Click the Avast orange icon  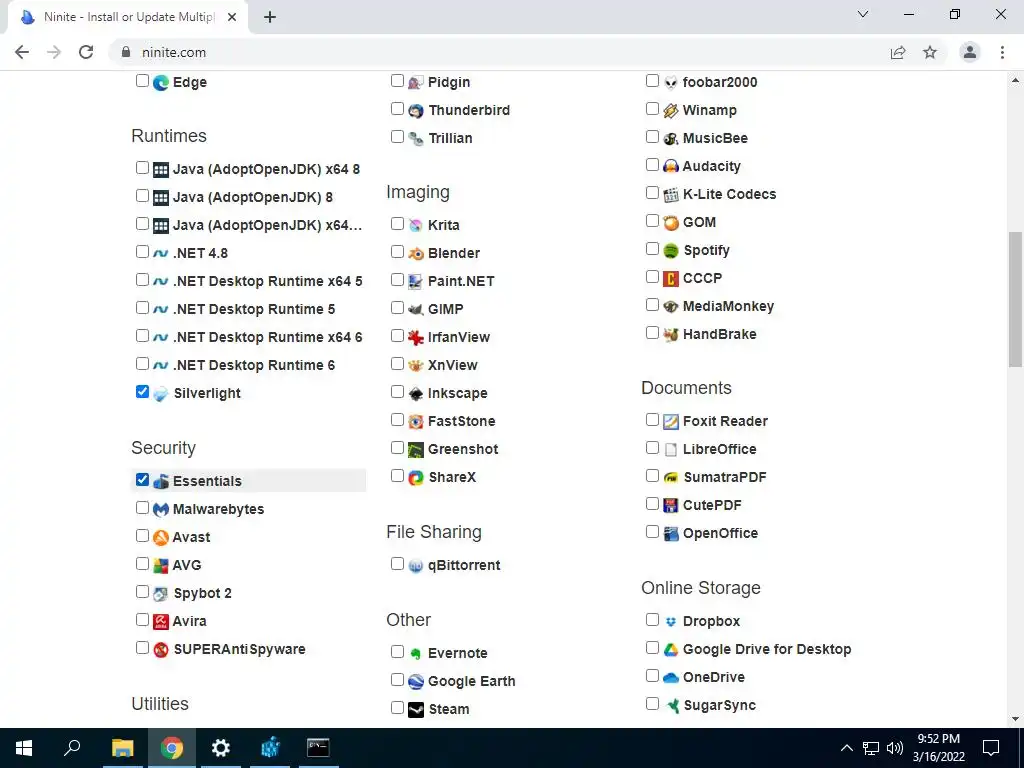coord(161,538)
